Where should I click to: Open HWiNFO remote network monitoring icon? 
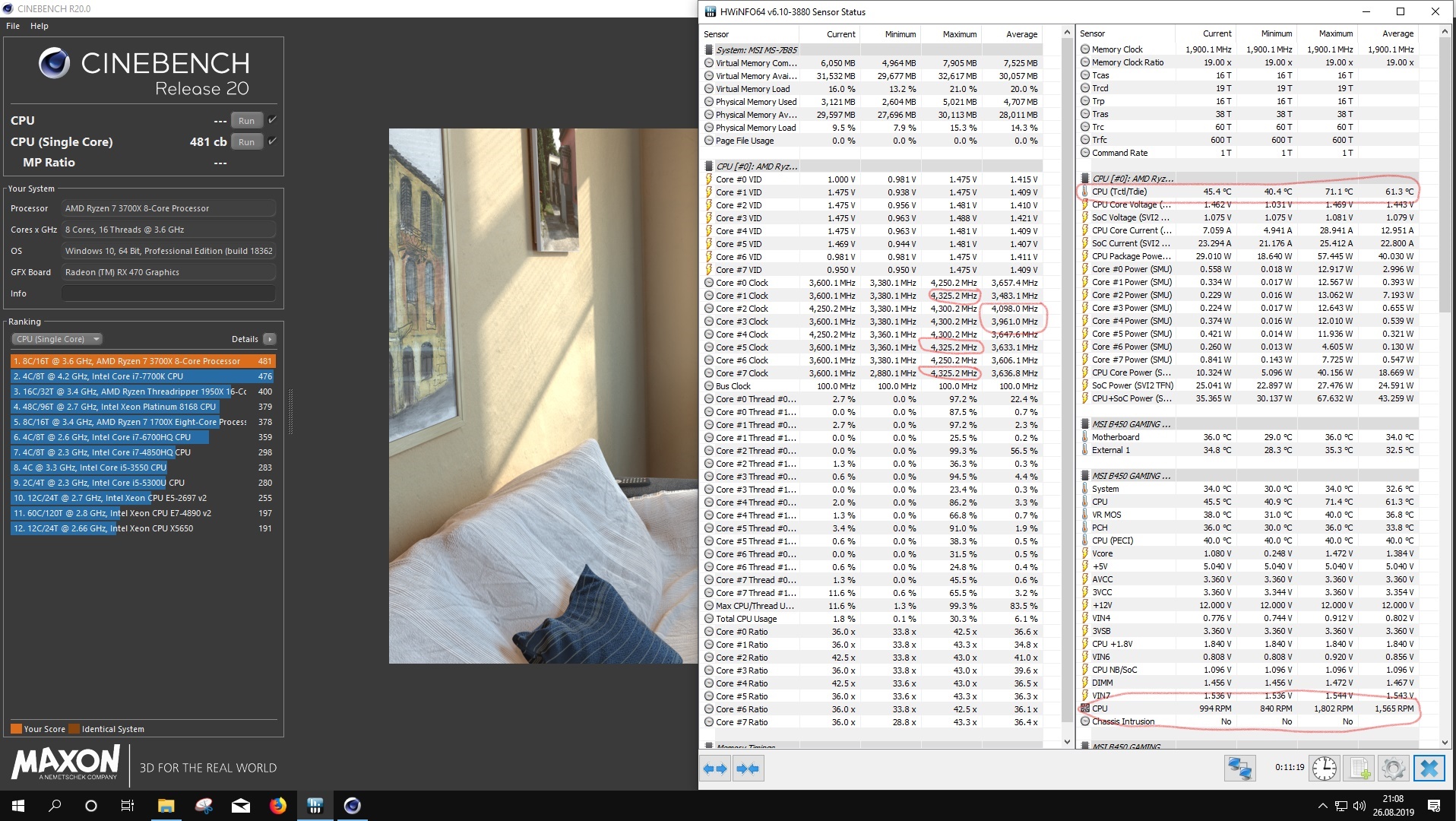[x=1239, y=769]
